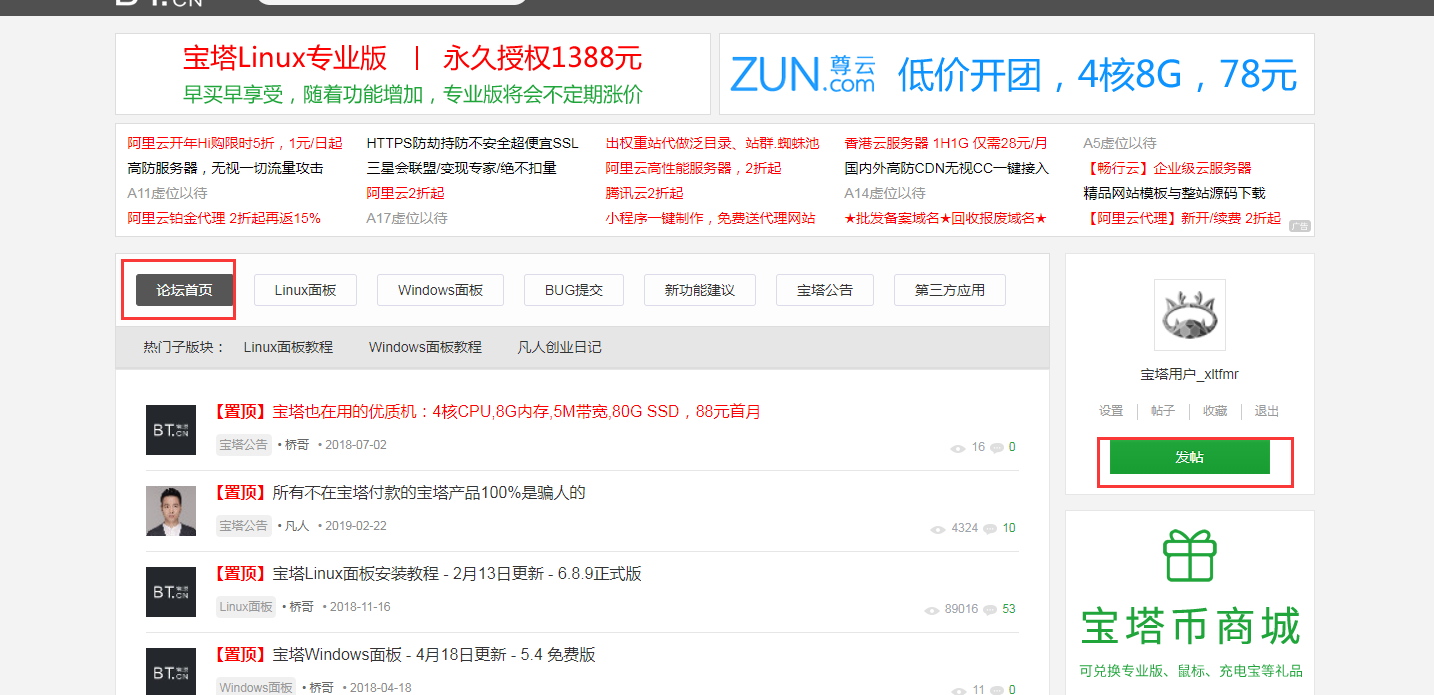The image size is (1434, 695).
Task: Open ad 阿里云开年Hi购限时5折
Action: tap(234, 143)
